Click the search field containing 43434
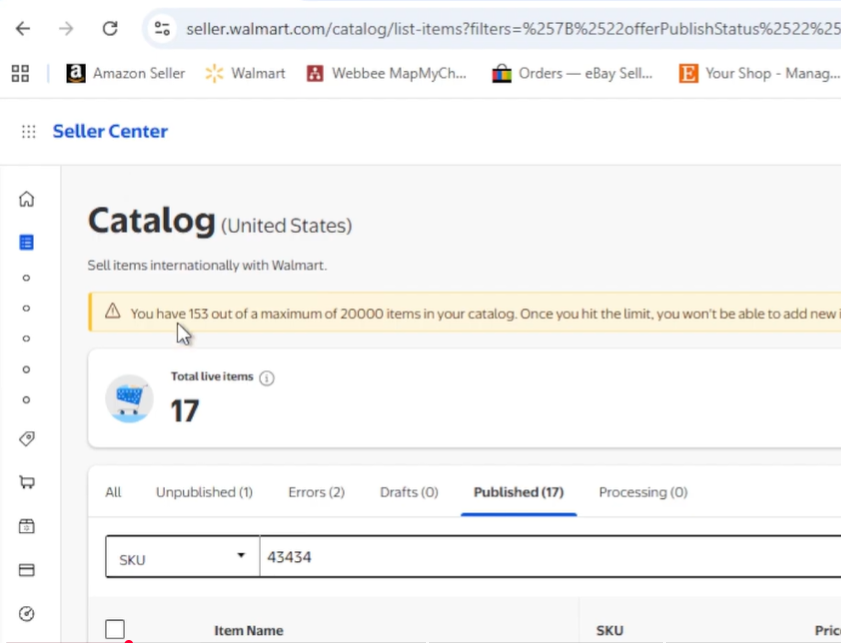The width and height of the screenshot is (841, 643). click(540, 557)
